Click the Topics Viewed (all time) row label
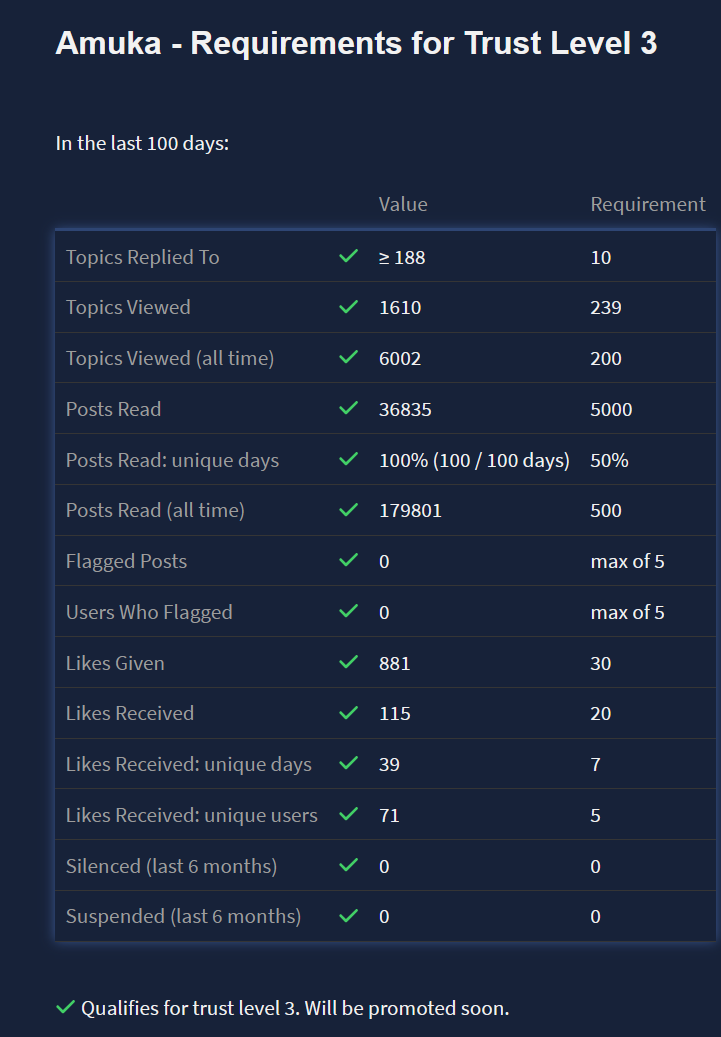This screenshot has width=721, height=1037. 170,358
